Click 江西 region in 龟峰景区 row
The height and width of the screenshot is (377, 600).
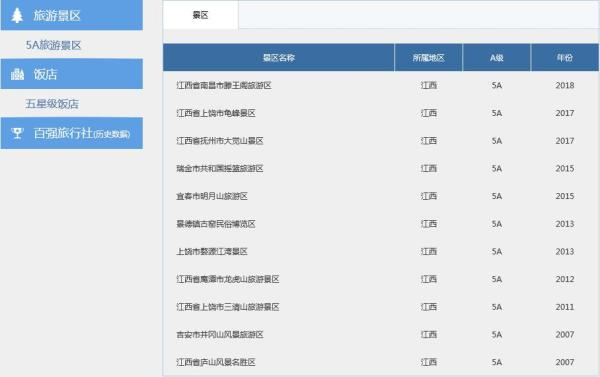pos(429,113)
